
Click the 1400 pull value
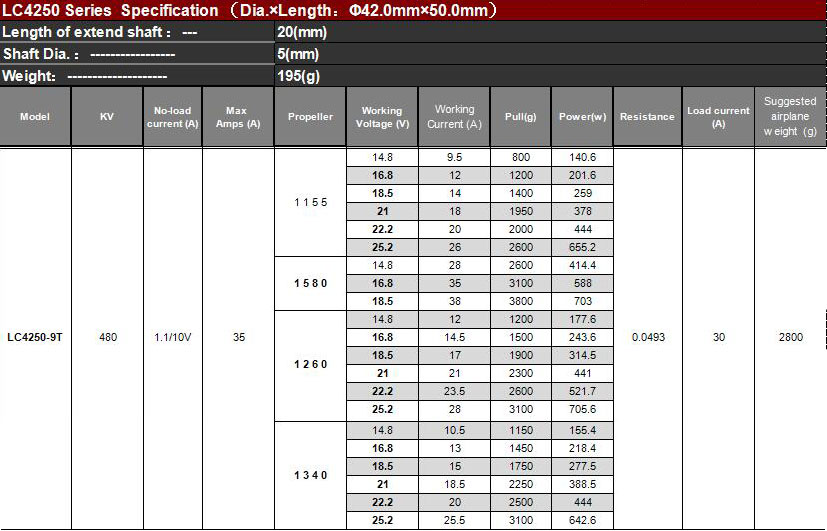point(521,193)
